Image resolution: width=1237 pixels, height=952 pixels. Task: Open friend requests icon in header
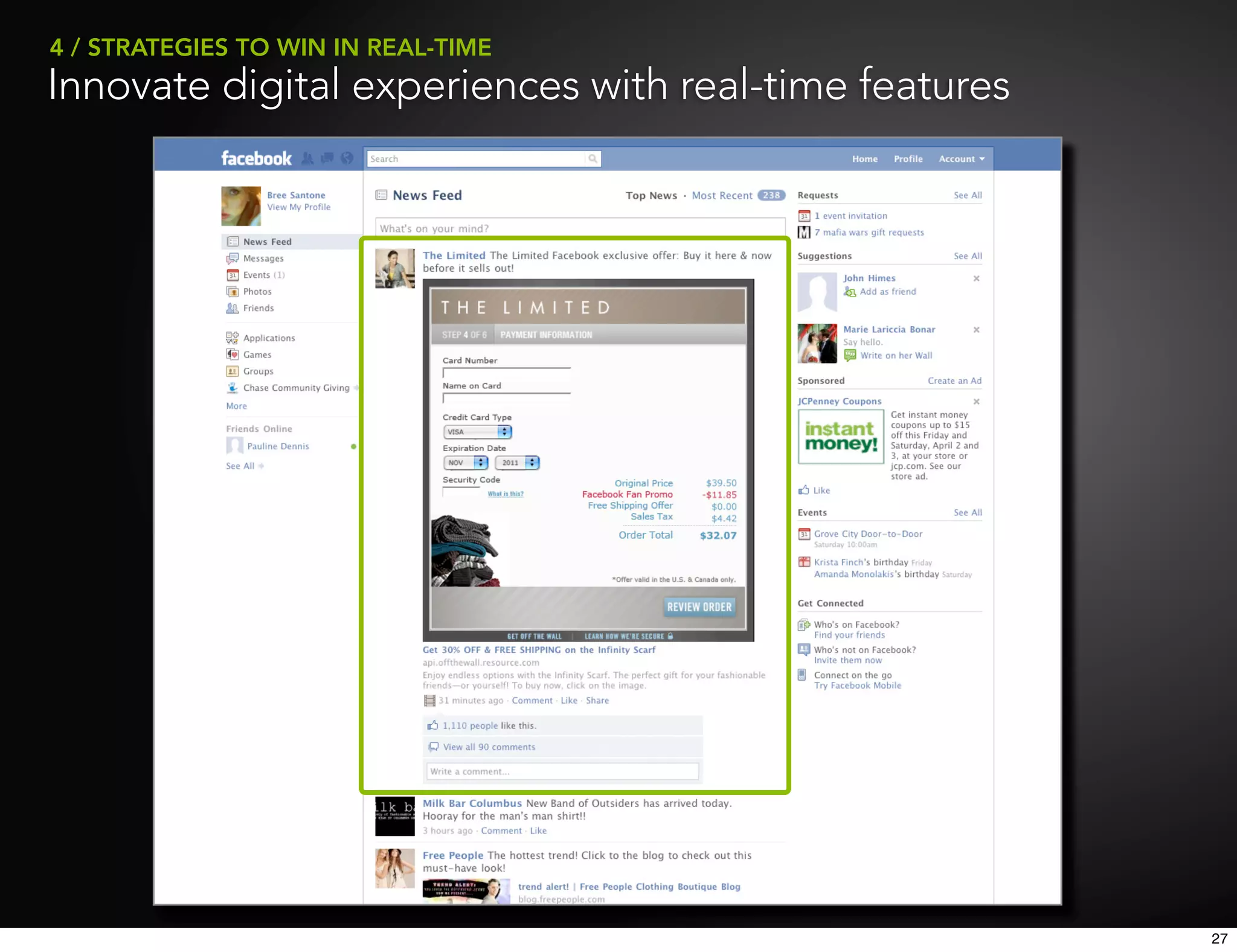(308, 158)
